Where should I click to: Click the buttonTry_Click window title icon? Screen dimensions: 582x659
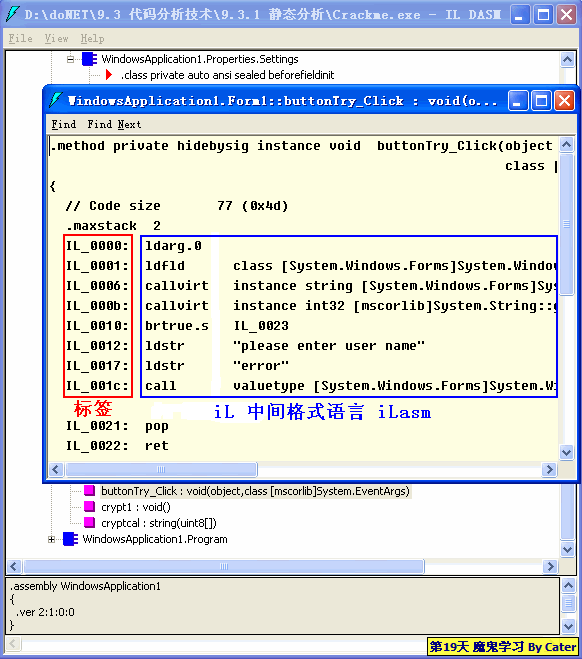(x=56, y=100)
